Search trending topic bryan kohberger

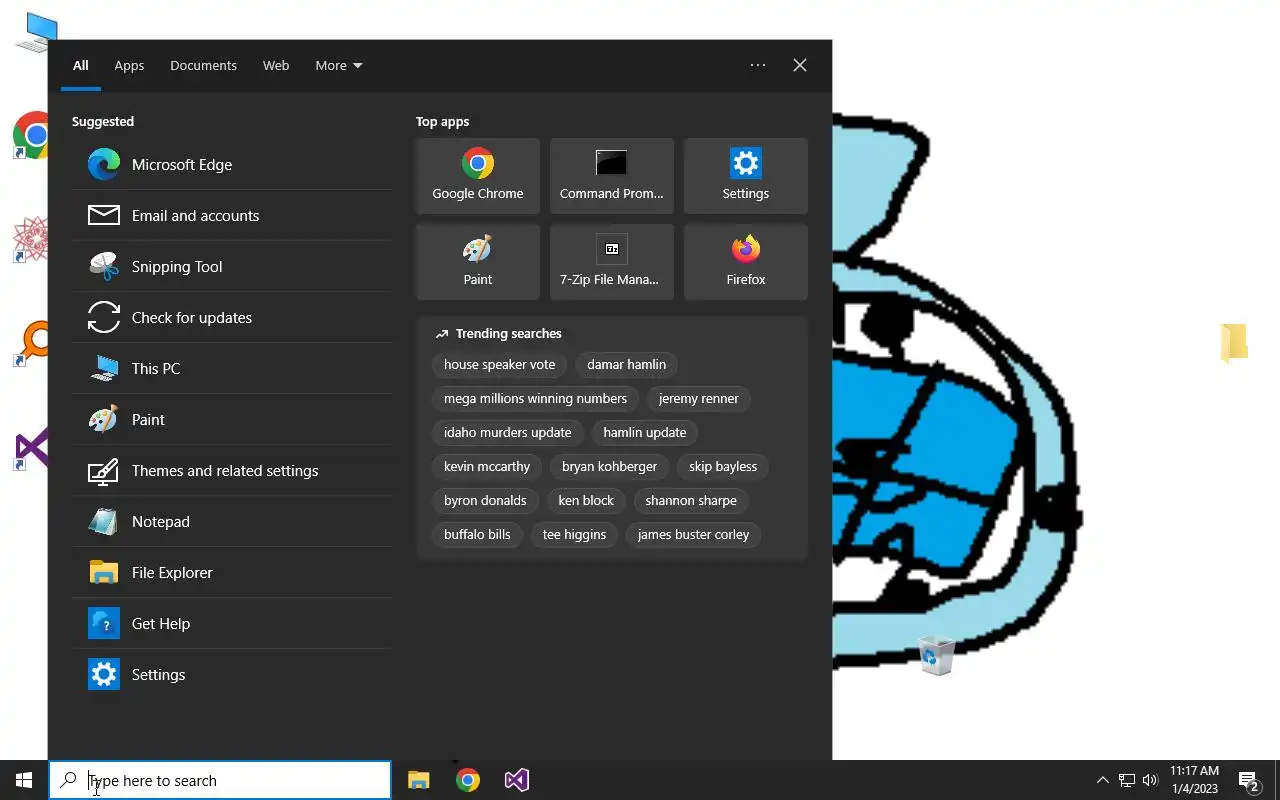[609, 467]
